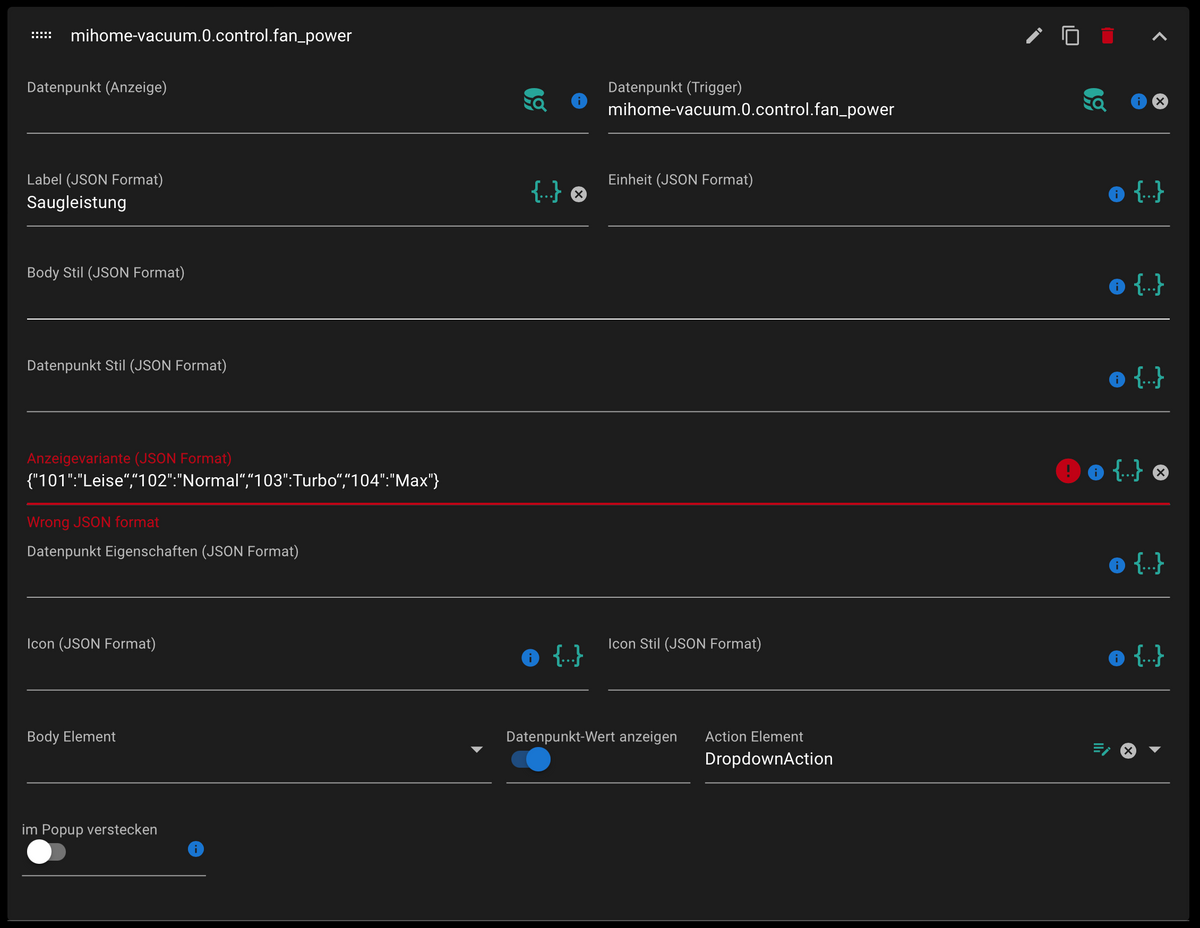Open the Body Element dropdown

point(476,750)
